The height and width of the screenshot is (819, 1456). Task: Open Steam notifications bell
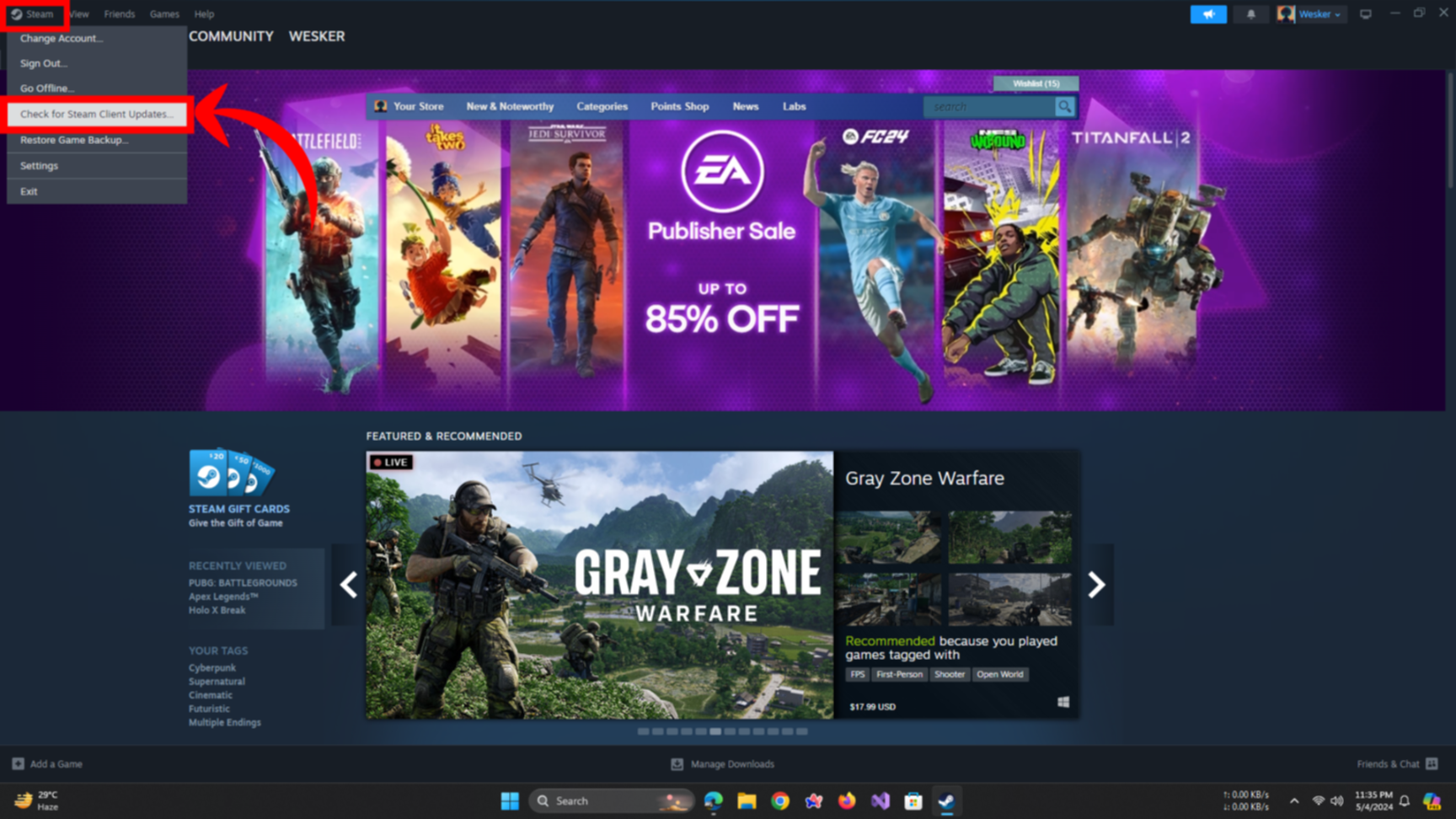[x=1251, y=14]
